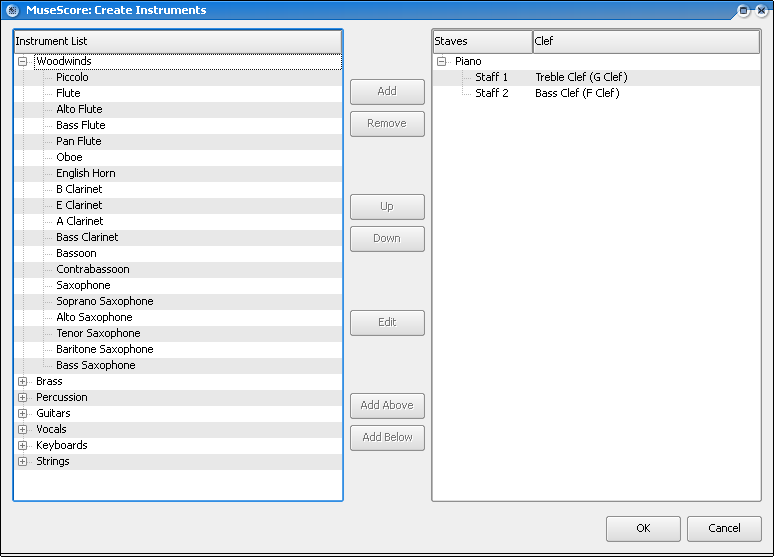The image size is (774, 557).
Task: Maximize the Create Instruments window
Action: click(x=743, y=10)
